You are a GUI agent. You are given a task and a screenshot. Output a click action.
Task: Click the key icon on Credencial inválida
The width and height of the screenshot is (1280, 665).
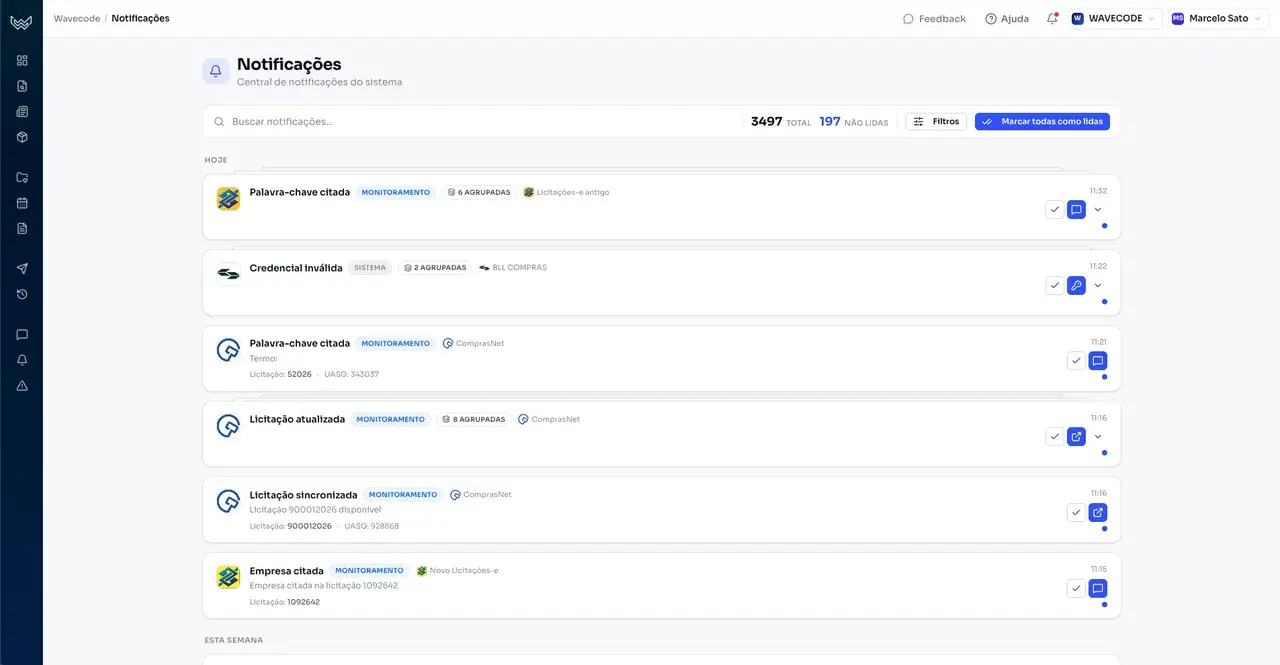[1076, 285]
